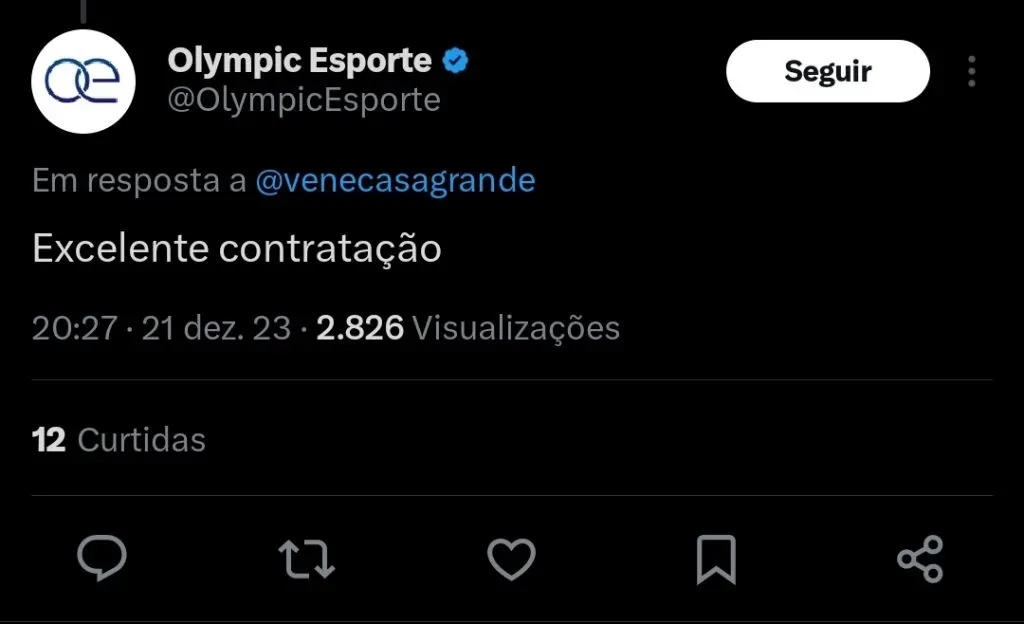Bookmark this tweet

pyautogui.click(x=715, y=559)
